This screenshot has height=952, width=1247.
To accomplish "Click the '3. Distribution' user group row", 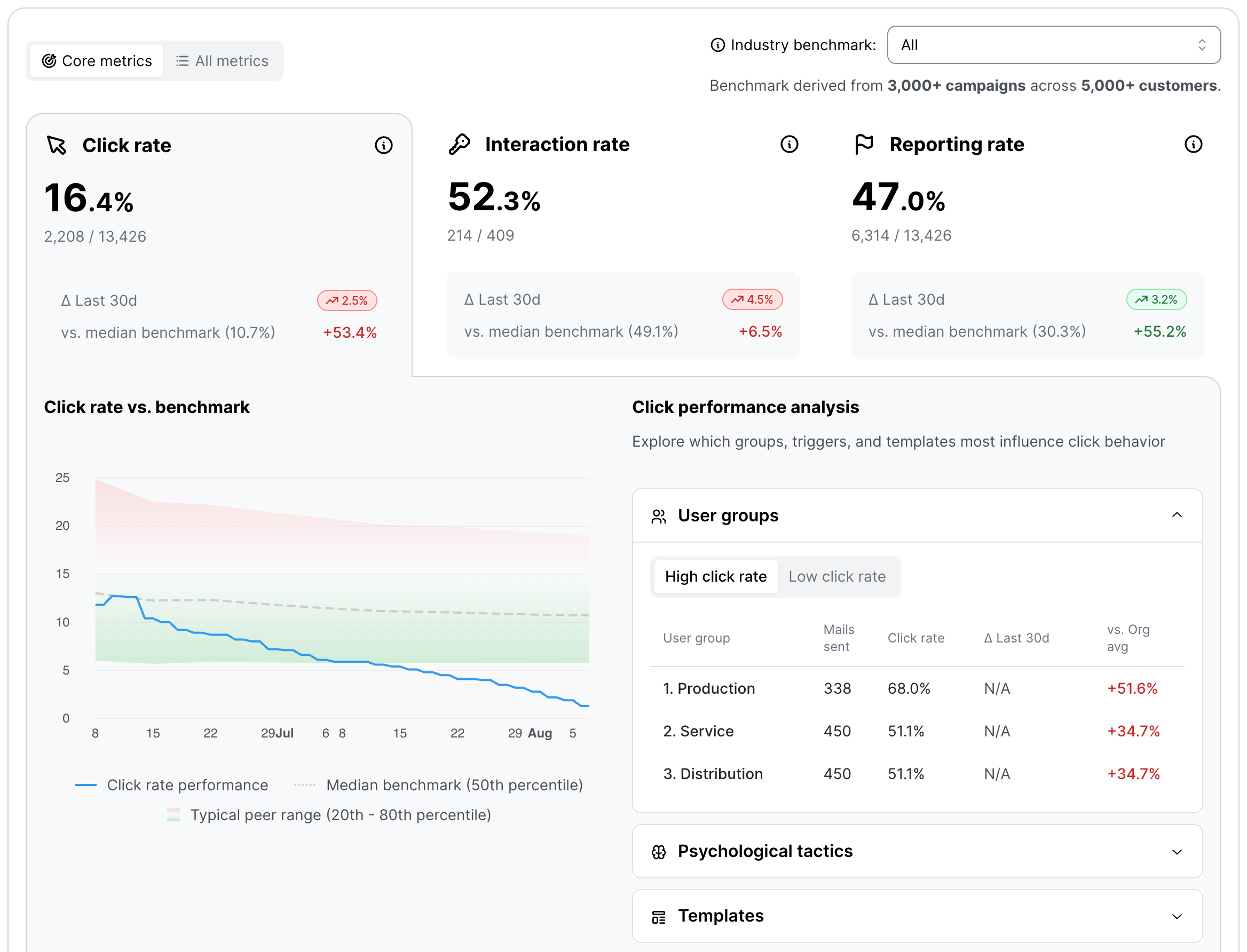I will [917, 774].
